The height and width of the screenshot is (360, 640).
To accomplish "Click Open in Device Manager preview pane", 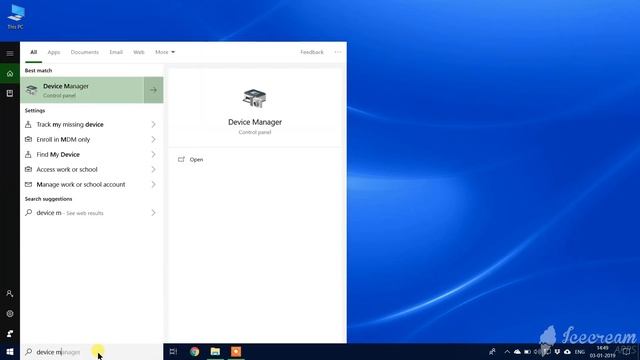I will point(196,160).
